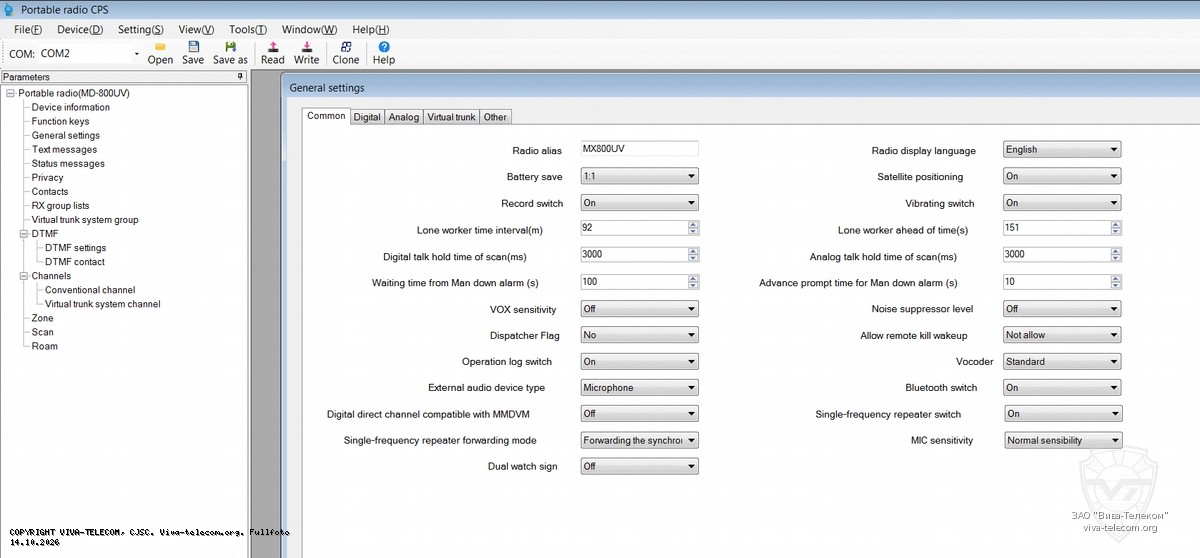1200x558 pixels.
Task: Switch to the Analog tab
Action: pos(404,117)
